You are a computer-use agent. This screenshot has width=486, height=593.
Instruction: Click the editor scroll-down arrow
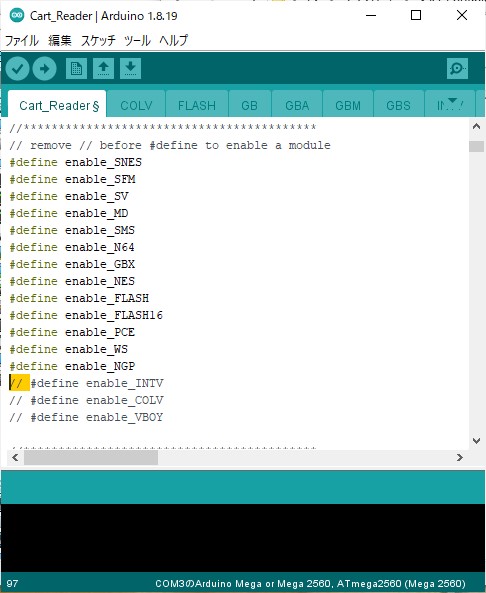[x=477, y=441]
